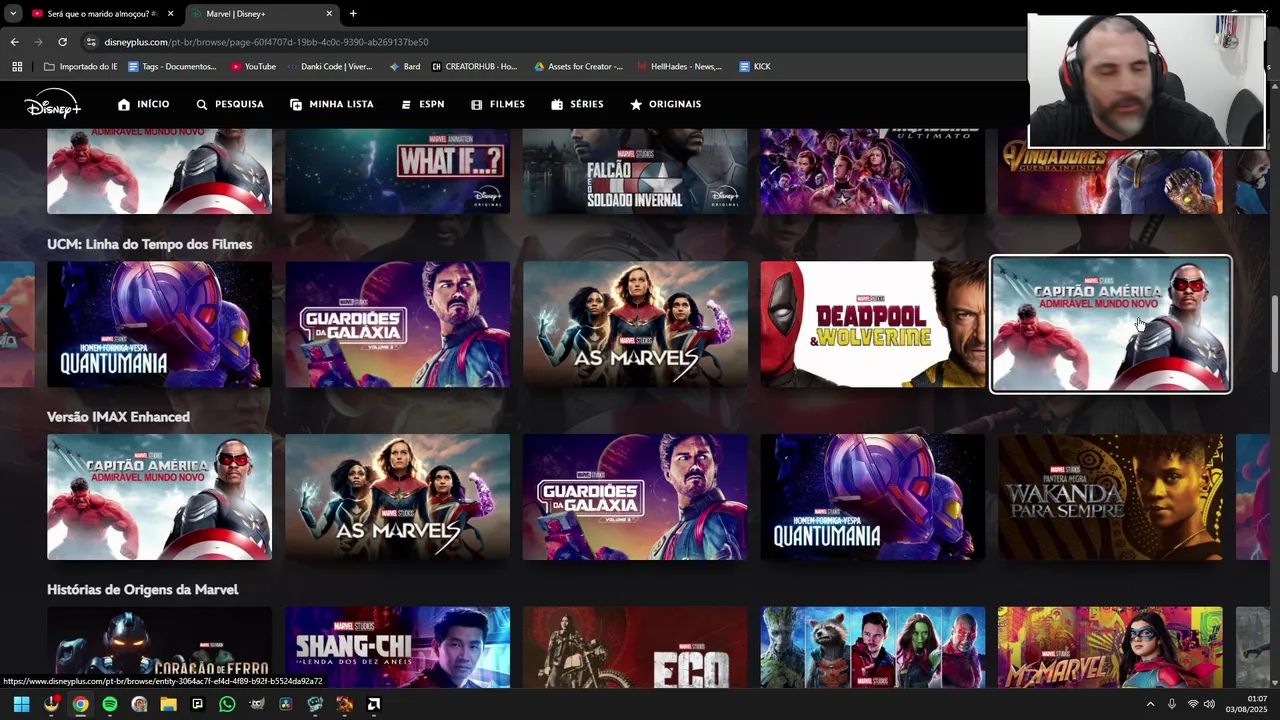The width and height of the screenshot is (1280, 720).
Task: Open Guardiões da Galáxia in UCM row
Action: pos(398,324)
